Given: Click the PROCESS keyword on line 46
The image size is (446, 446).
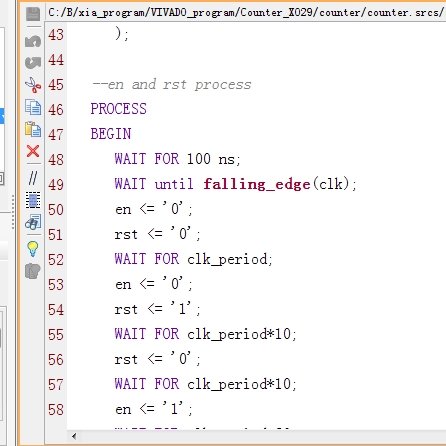Looking at the screenshot, I should [118, 109].
